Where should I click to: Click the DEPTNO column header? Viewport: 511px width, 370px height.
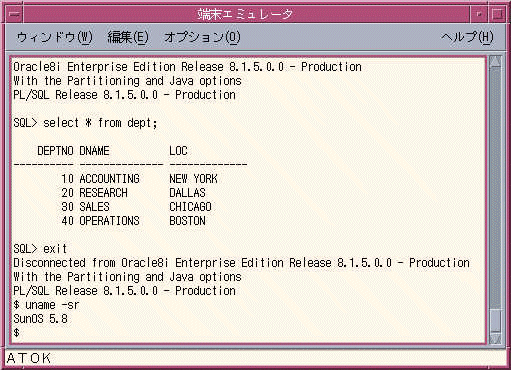coord(55,151)
